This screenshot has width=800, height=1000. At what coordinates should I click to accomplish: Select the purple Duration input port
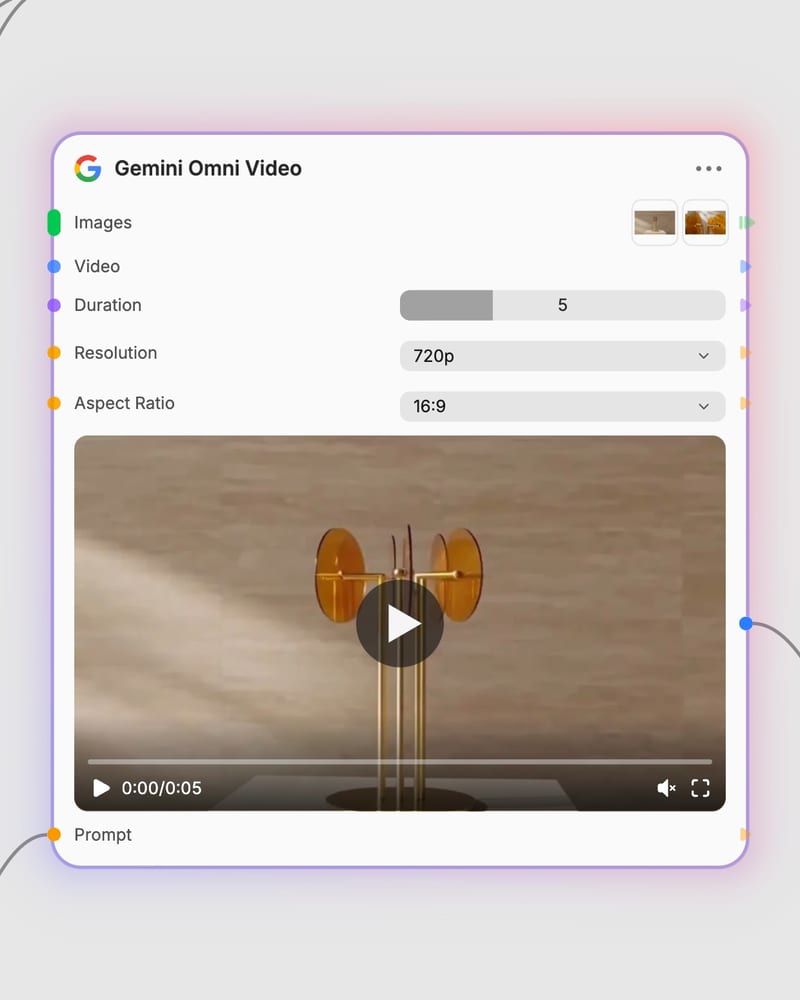point(54,305)
